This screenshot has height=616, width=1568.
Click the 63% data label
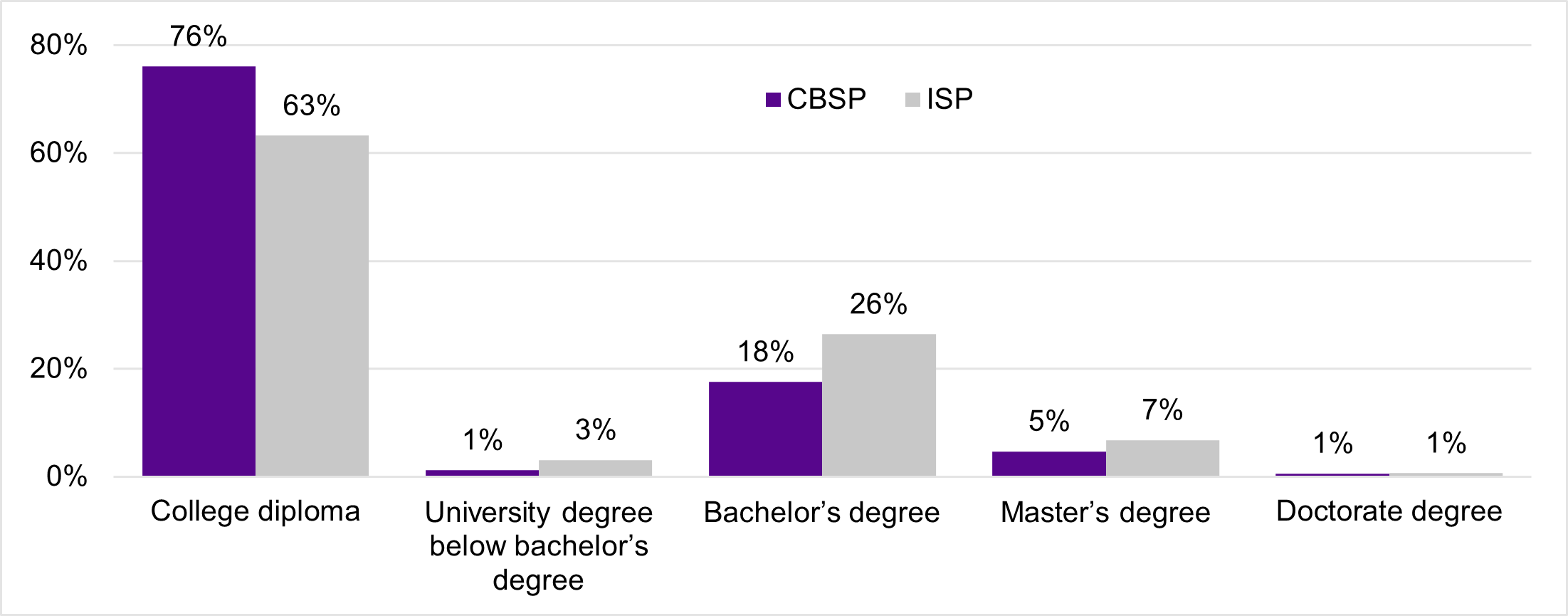(x=312, y=105)
